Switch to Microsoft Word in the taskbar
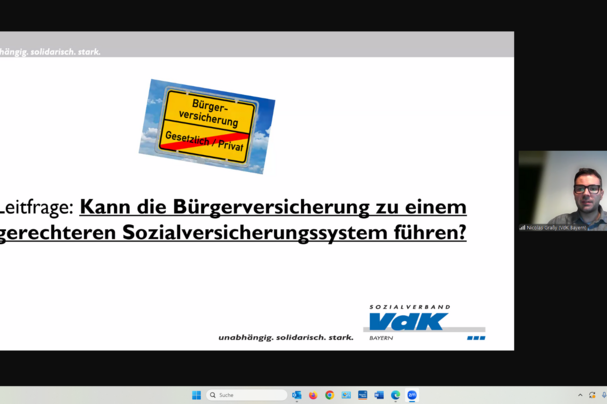 (379, 395)
